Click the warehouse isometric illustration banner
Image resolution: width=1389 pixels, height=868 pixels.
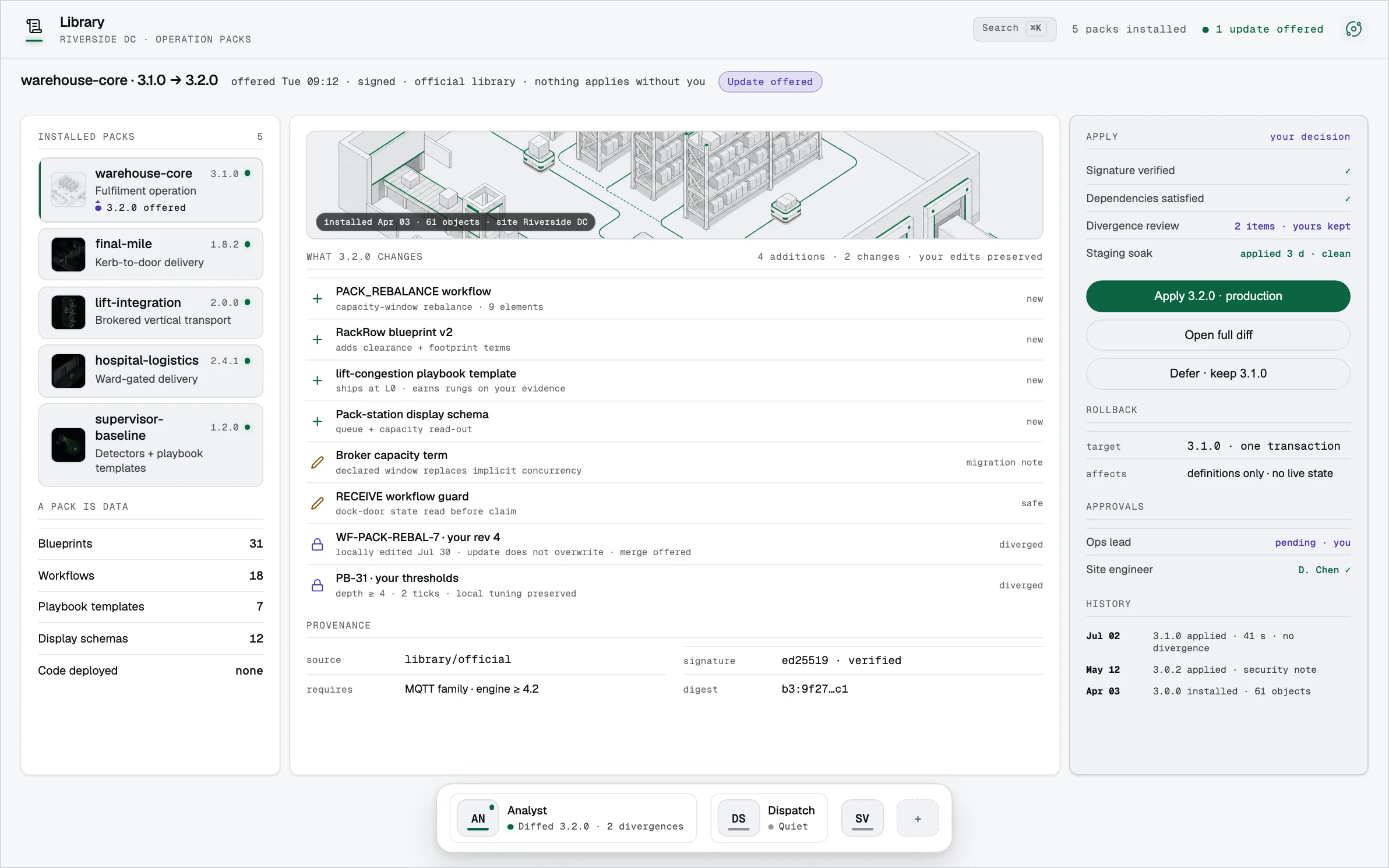[x=674, y=185]
